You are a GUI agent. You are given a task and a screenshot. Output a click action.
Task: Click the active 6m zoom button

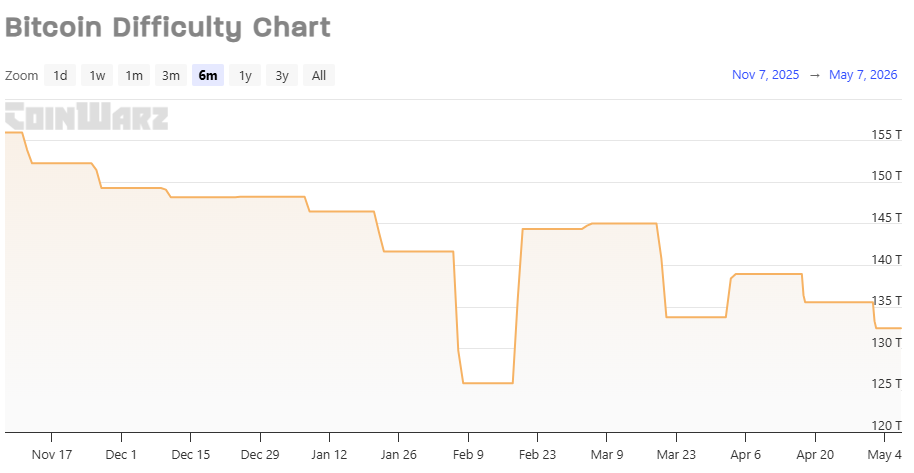click(x=208, y=75)
